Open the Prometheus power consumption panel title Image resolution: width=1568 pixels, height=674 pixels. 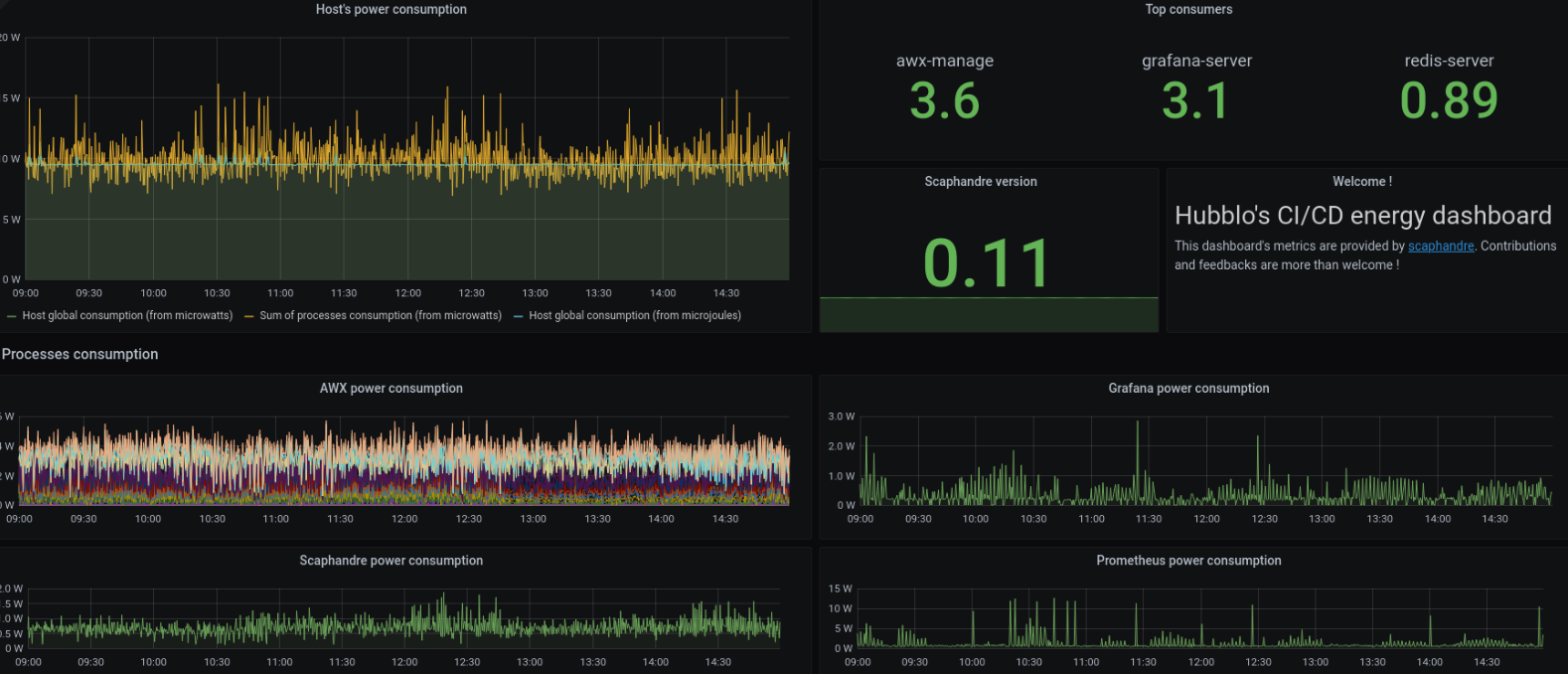coord(1188,560)
